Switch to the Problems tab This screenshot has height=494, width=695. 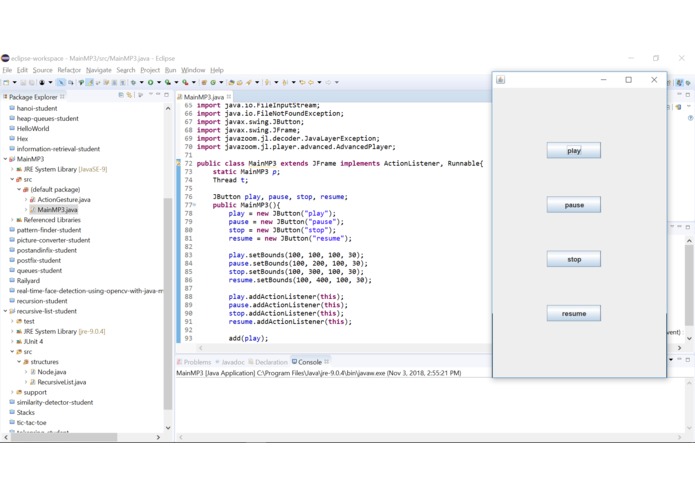tap(194, 362)
